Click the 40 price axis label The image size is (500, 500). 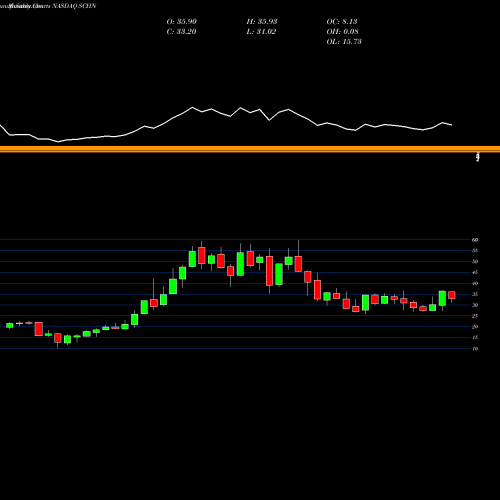click(475, 283)
